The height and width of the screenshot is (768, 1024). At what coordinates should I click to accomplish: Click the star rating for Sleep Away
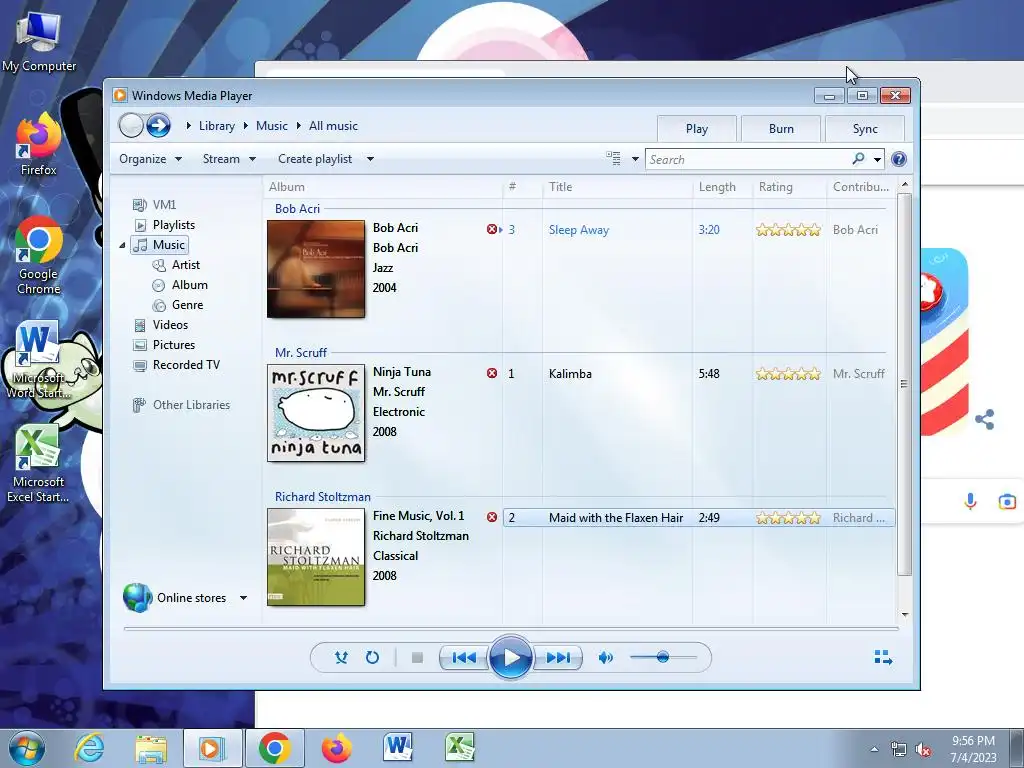click(788, 230)
